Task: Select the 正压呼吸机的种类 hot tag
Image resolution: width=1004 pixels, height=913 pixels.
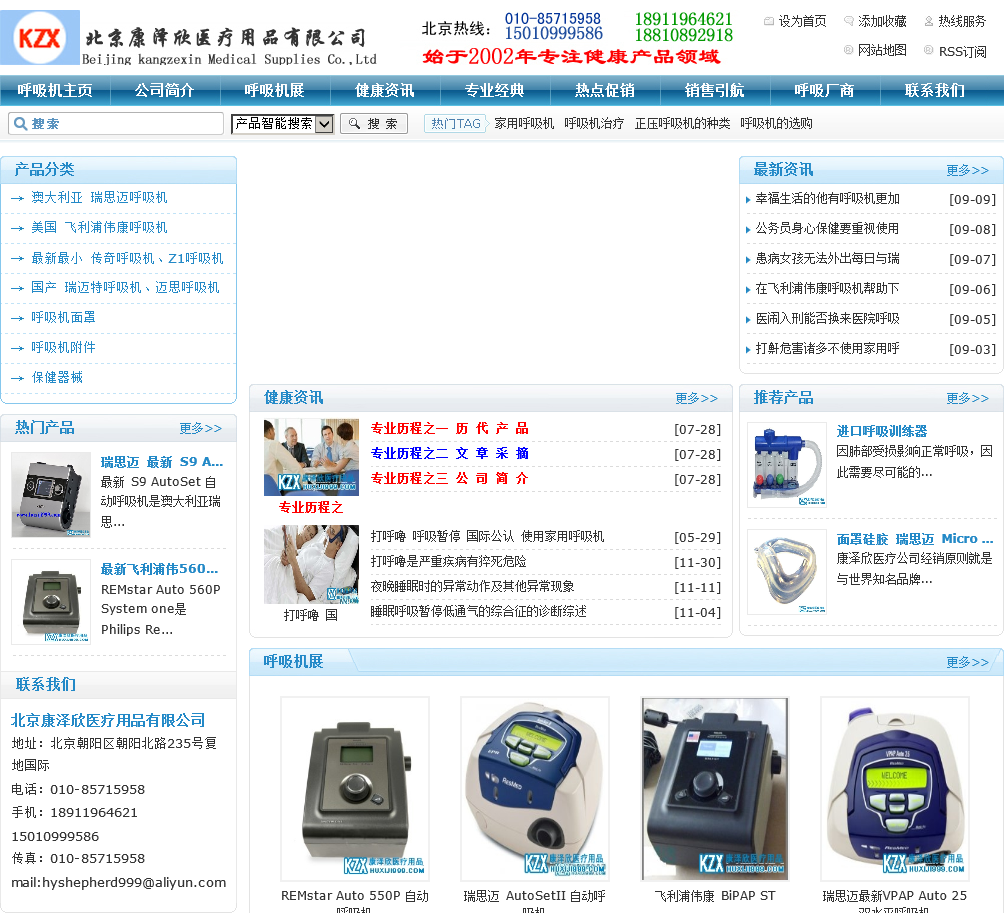Action: 683,124
